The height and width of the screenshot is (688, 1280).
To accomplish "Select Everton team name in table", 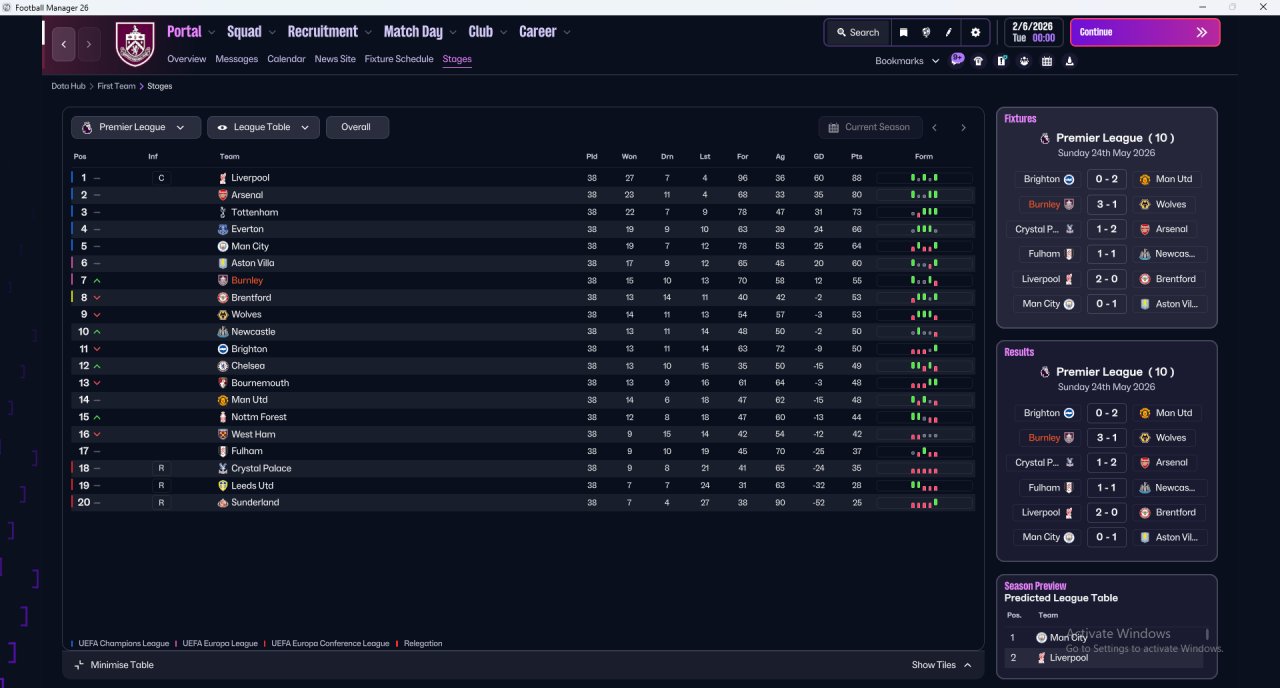I will pos(247,229).
